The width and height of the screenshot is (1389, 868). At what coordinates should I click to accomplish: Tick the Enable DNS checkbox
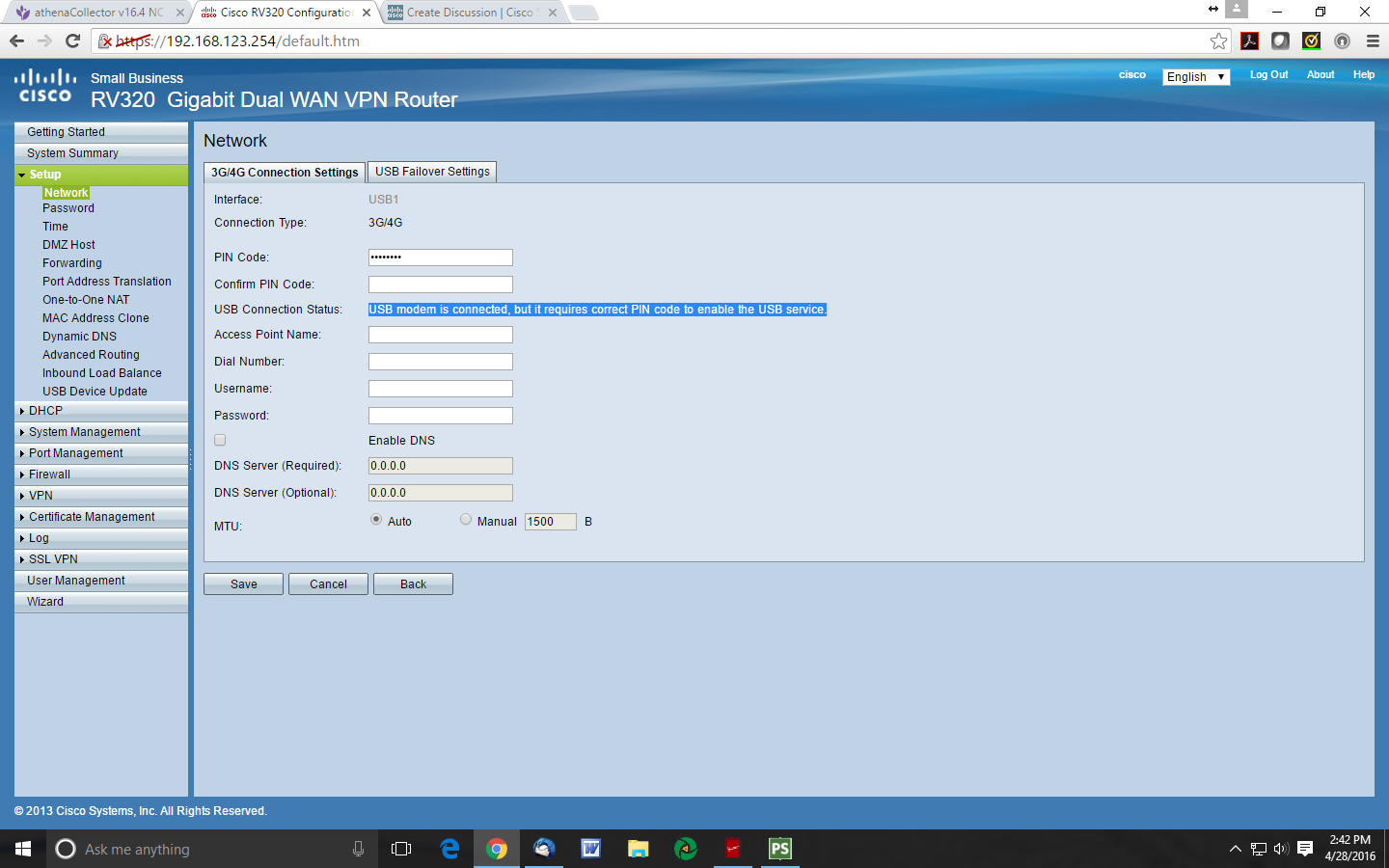220,440
